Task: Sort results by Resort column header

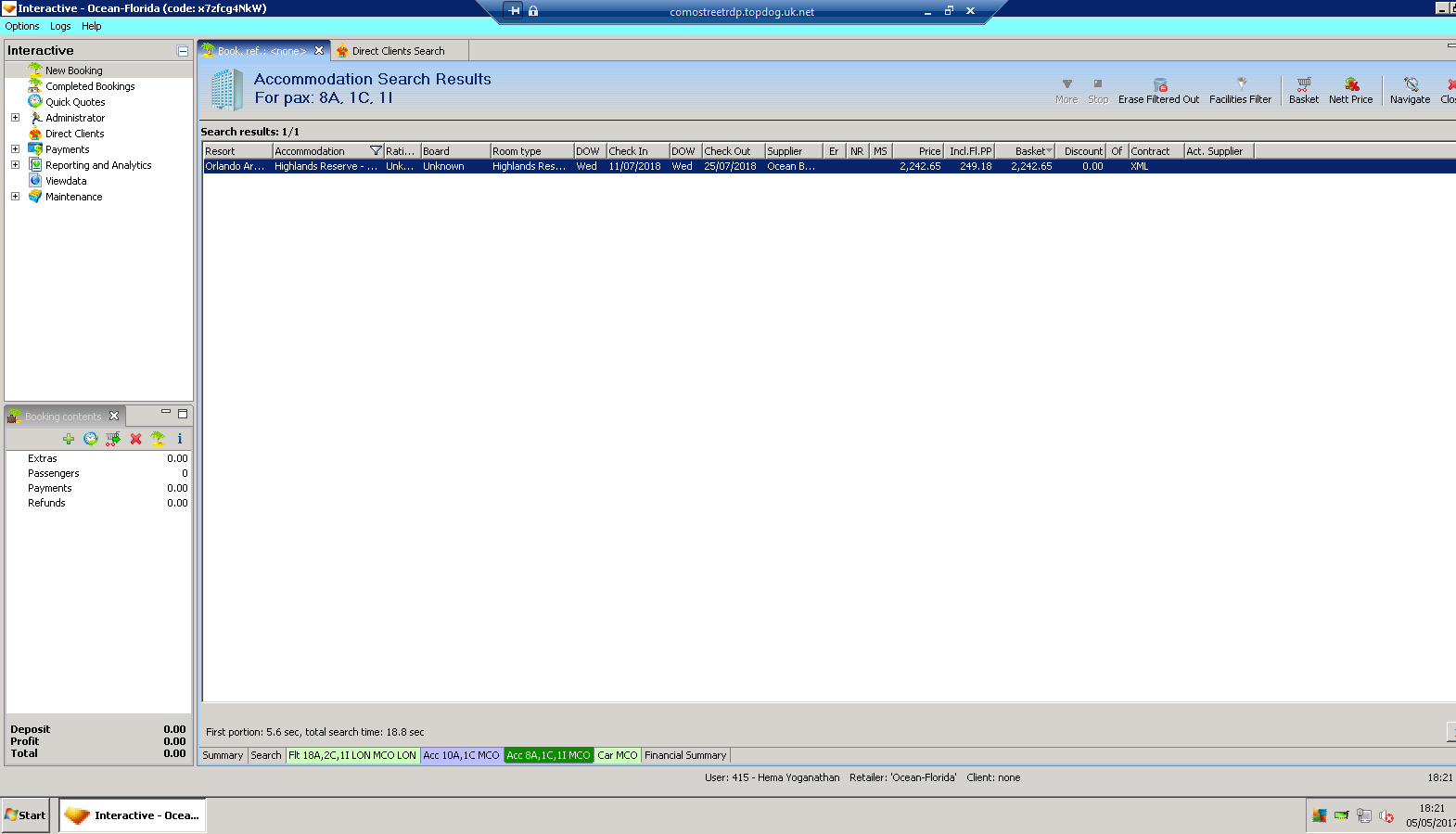Action: [237, 151]
